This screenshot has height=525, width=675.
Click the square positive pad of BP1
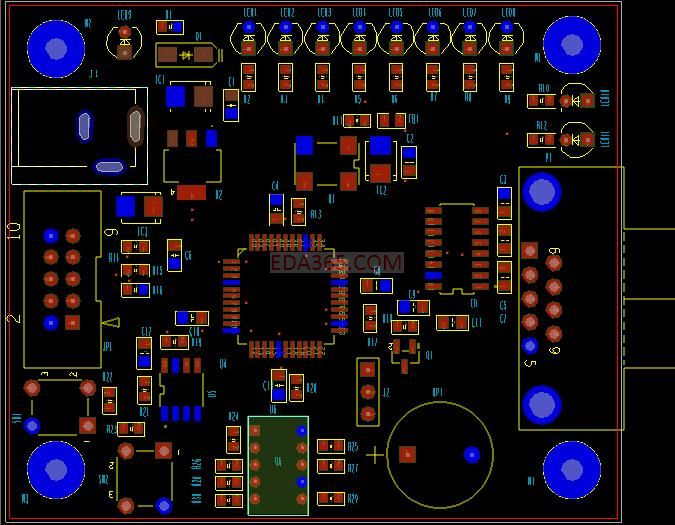(x=407, y=455)
